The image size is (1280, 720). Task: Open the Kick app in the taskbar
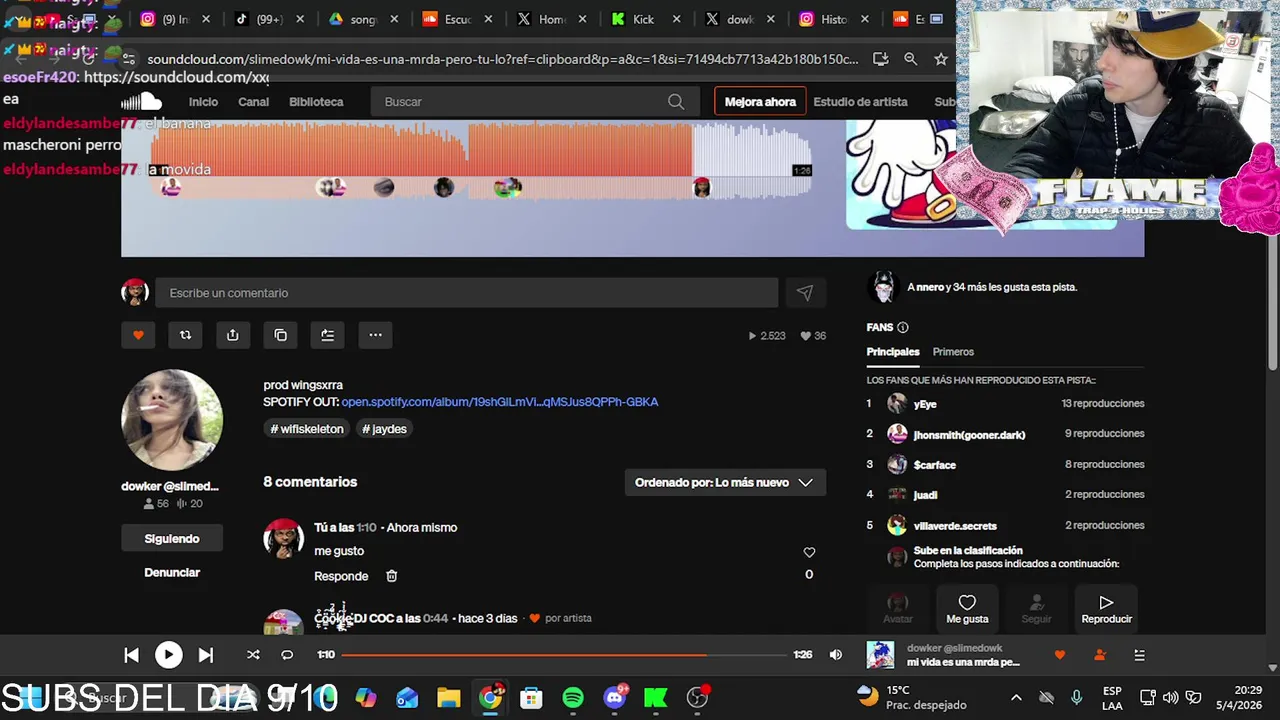(x=656, y=697)
